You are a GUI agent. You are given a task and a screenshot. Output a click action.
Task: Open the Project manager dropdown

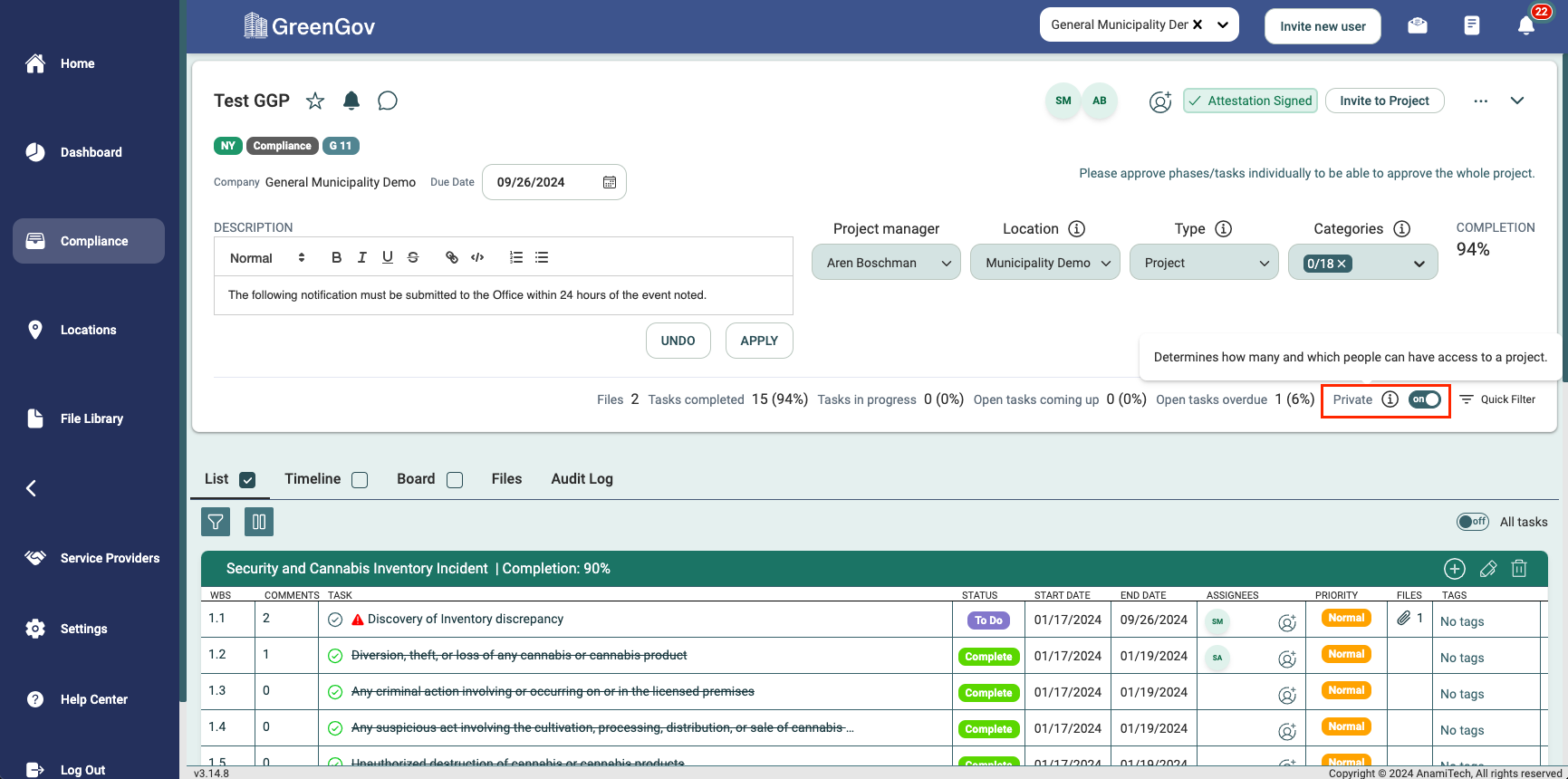coord(885,263)
